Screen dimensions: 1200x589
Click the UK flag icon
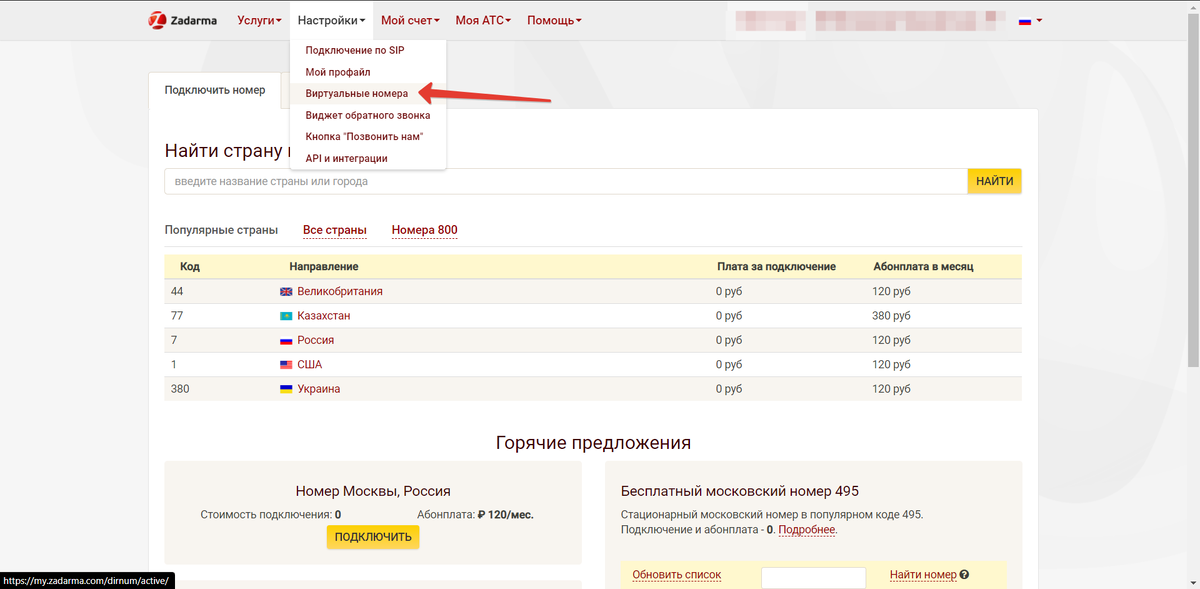coord(286,292)
